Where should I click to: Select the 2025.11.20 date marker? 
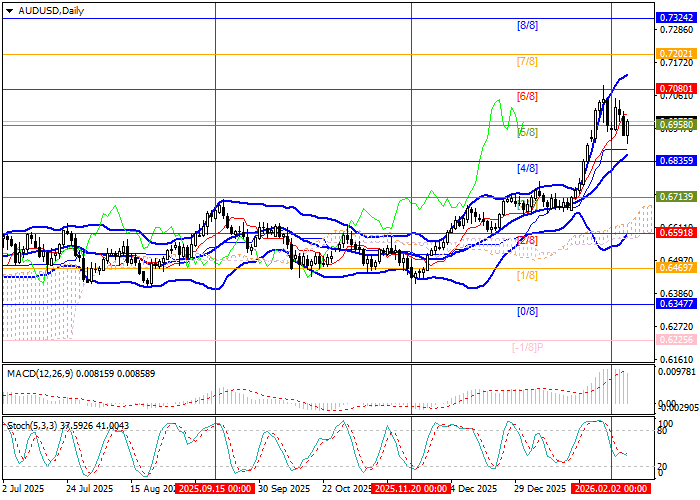[412, 490]
